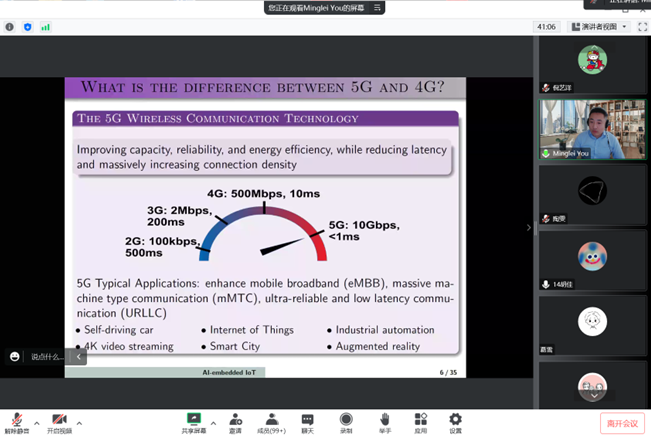Click the meeting info icon at top-left

[10, 27]
